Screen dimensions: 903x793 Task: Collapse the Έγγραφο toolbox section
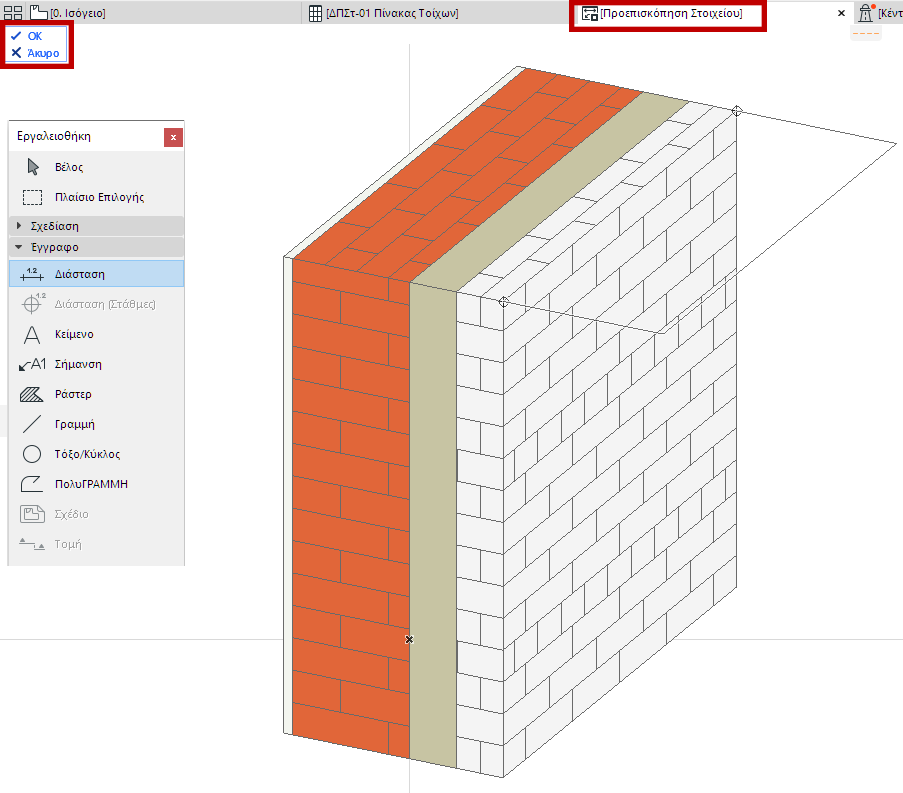pos(96,247)
